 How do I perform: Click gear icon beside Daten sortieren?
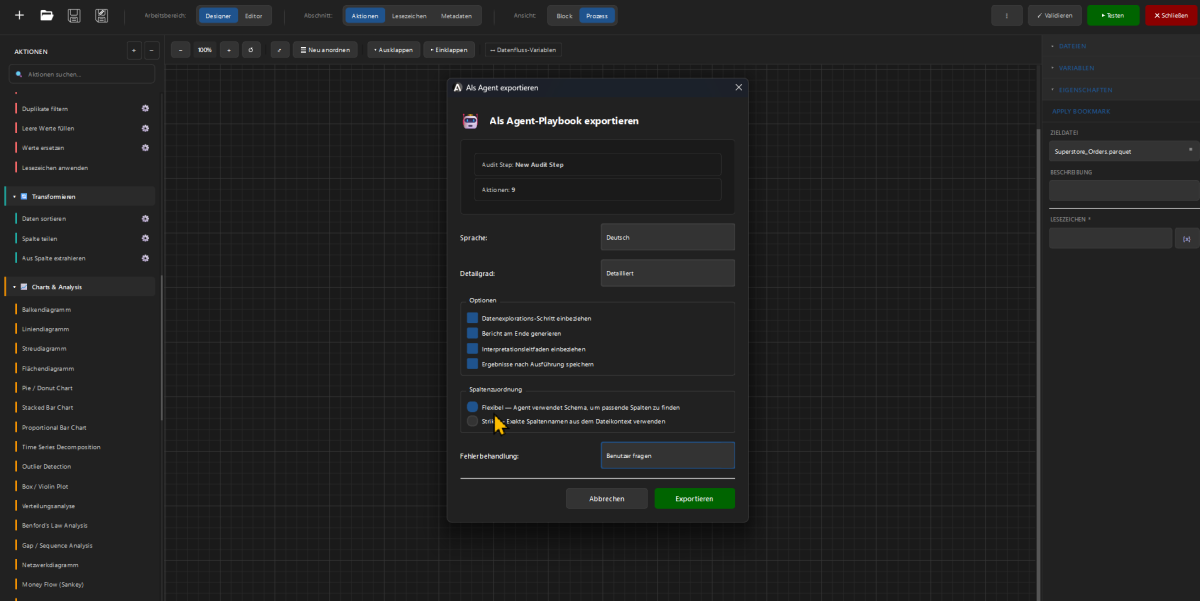pyautogui.click(x=145, y=218)
